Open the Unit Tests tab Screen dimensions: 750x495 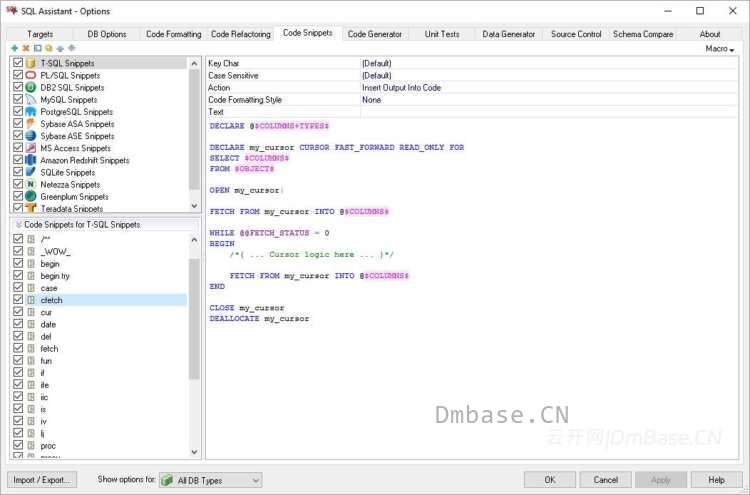tap(442, 34)
